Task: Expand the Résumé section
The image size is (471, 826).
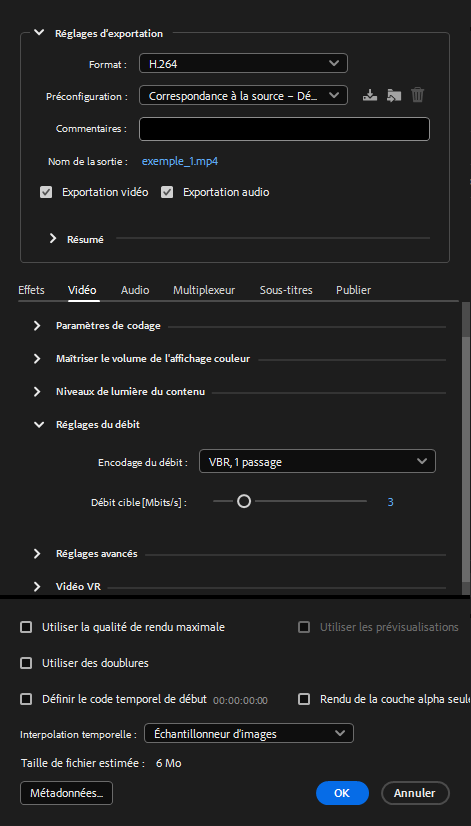Action: tap(53, 239)
